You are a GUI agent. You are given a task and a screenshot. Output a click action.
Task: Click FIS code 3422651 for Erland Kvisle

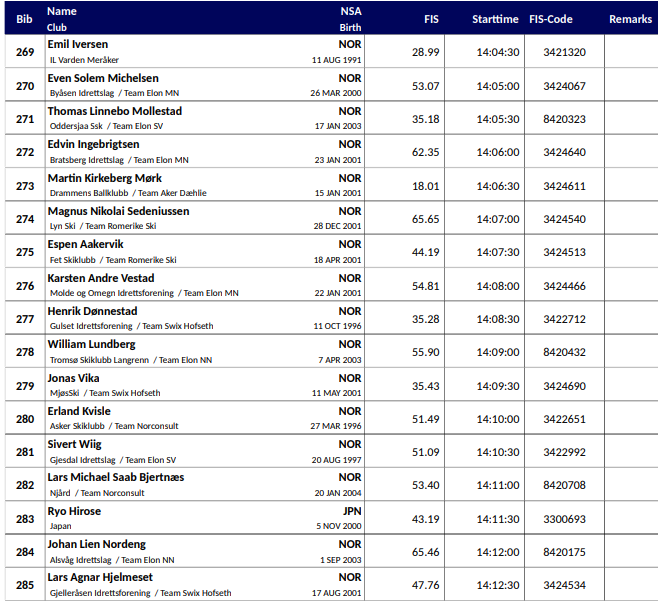pyautogui.click(x=564, y=419)
